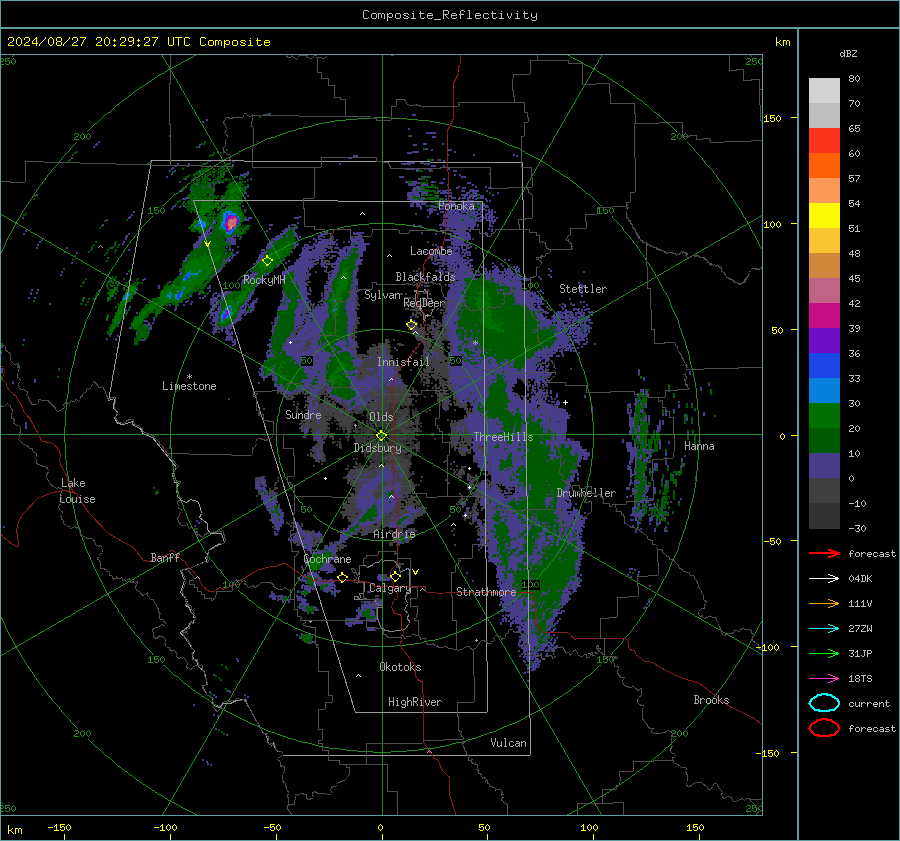This screenshot has height=841, width=900.
Task: Click the Lacombe town label
Action: tap(431, 251)
